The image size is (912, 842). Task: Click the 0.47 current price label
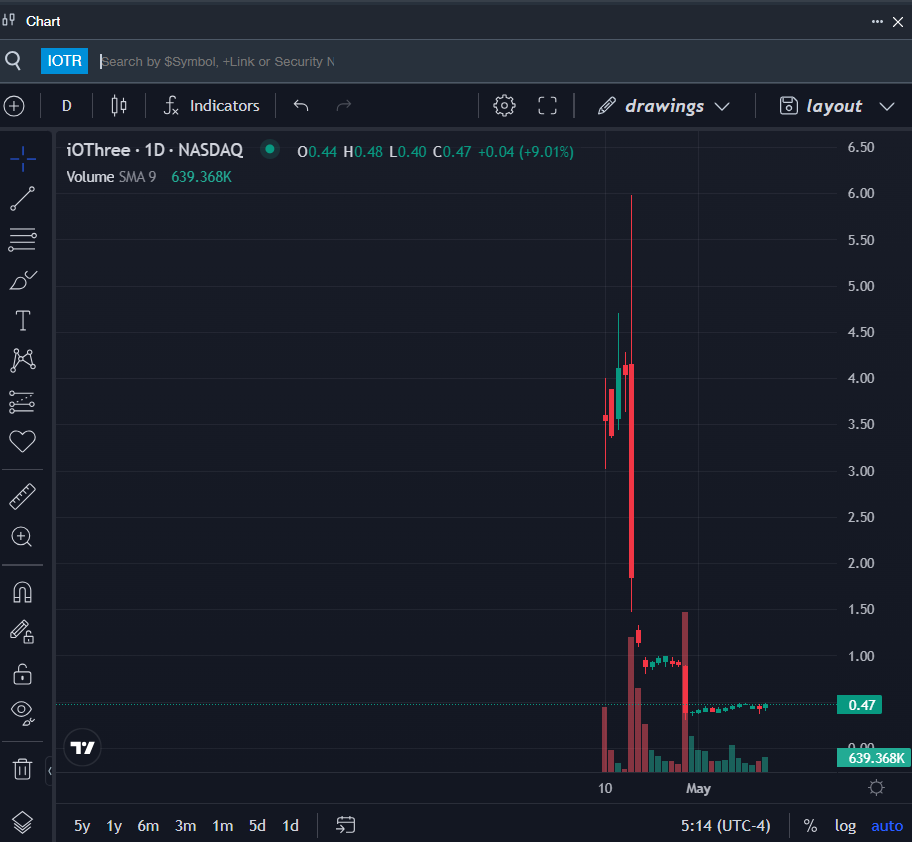[860, 705]
